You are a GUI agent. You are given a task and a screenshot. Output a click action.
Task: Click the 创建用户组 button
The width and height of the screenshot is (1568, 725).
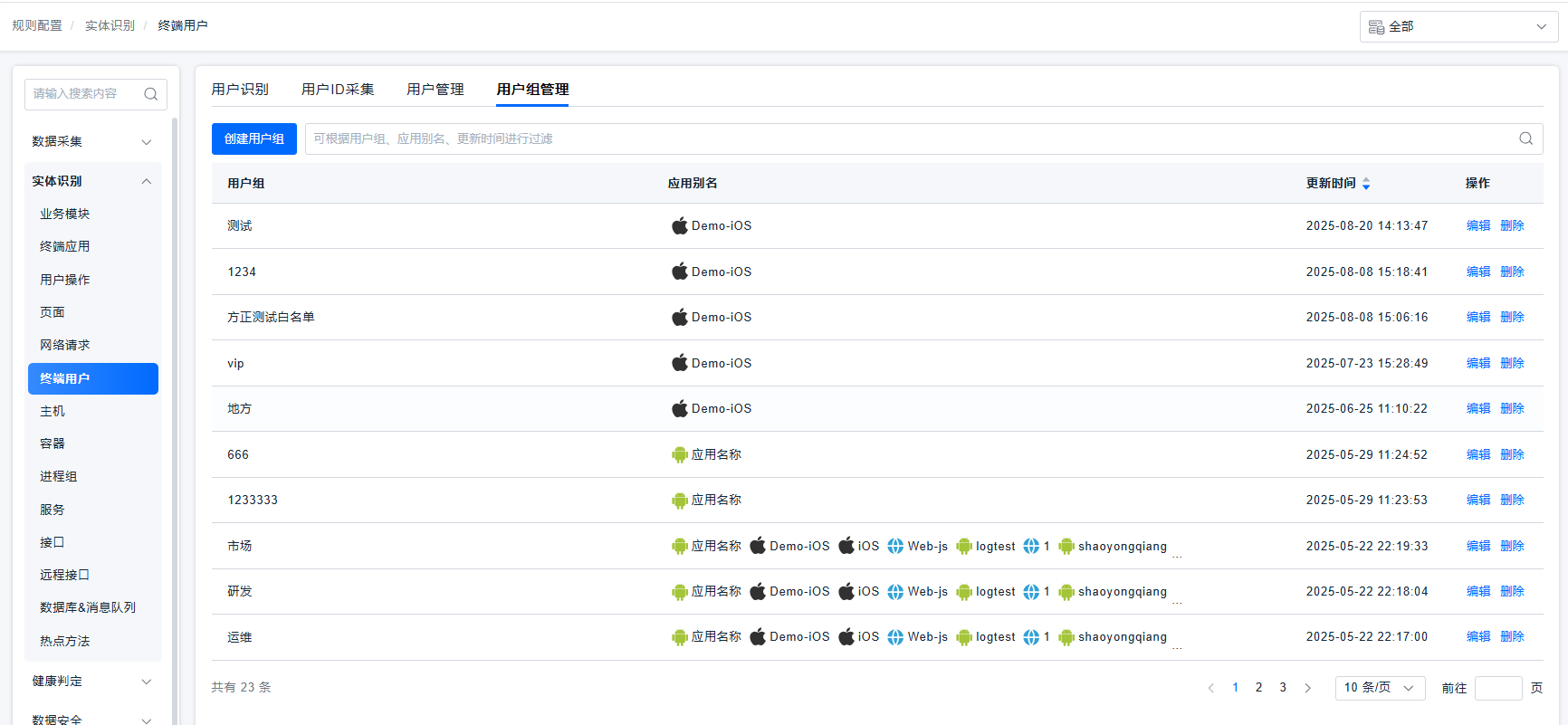(254, 139)
